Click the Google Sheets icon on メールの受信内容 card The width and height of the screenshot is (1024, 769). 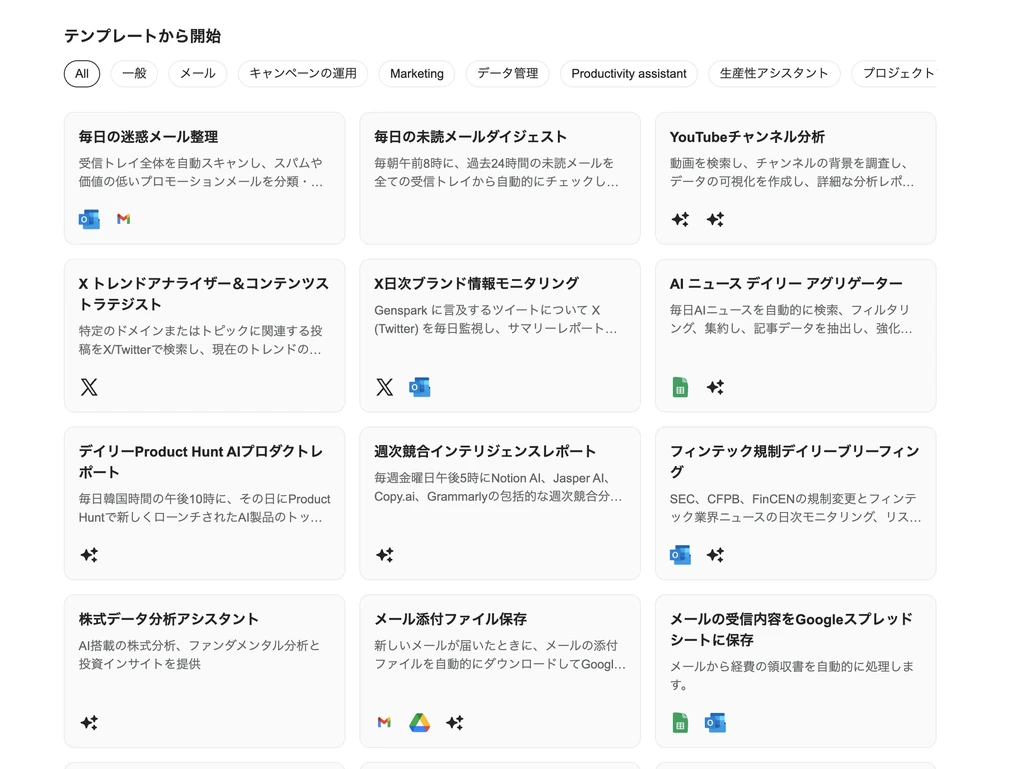click(x=680, y=722)
